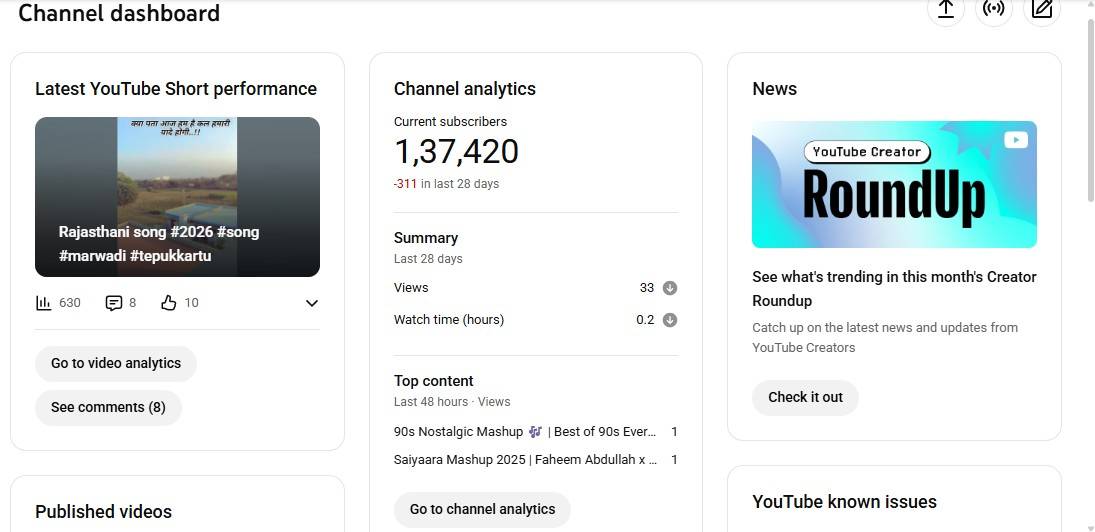Click the down arrow beside Watch time 0.2
The width and height of the screenshot is (1095, 532).
click(670, 320)
